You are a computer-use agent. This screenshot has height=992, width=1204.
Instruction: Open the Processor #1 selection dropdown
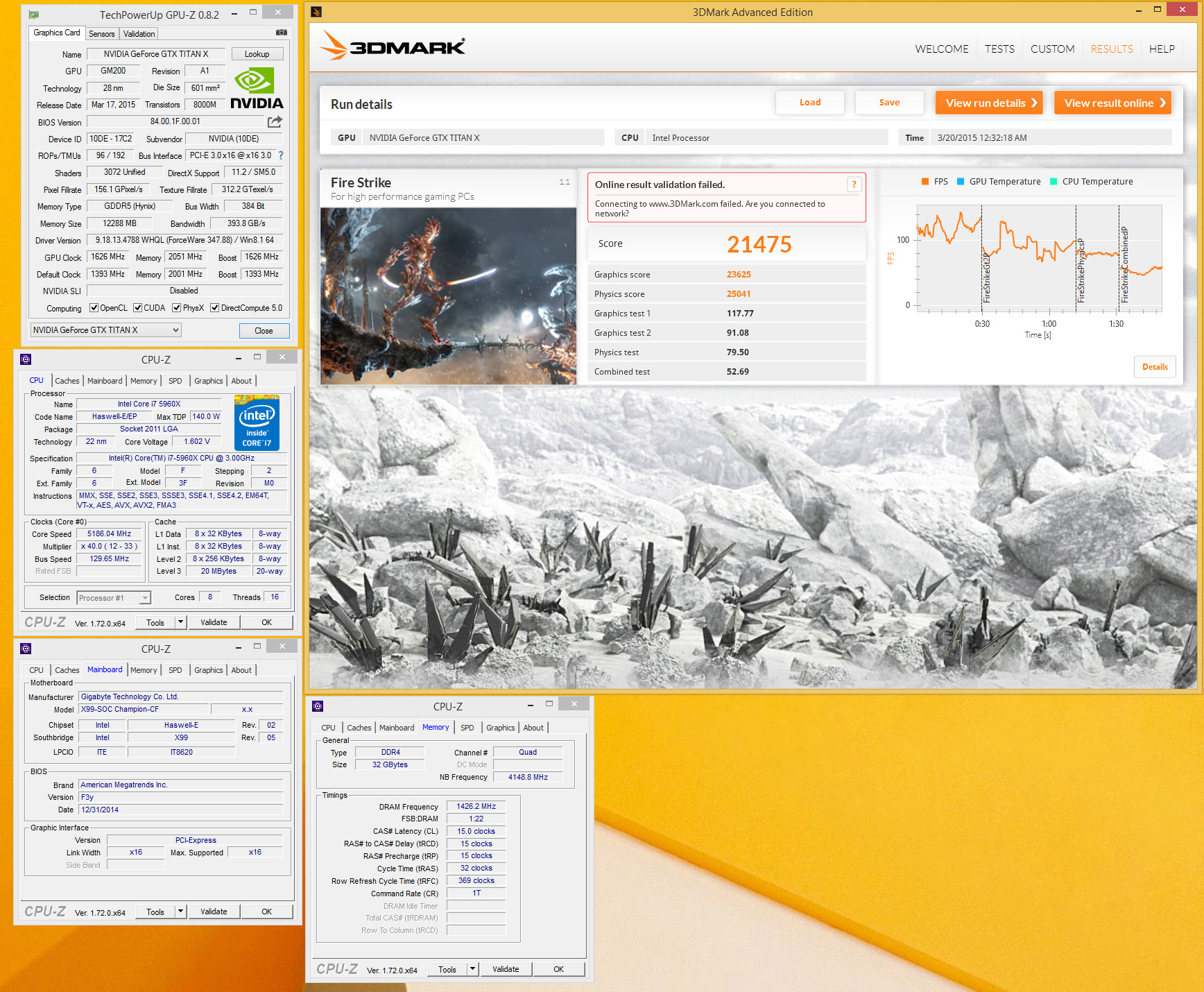point(114,597)
